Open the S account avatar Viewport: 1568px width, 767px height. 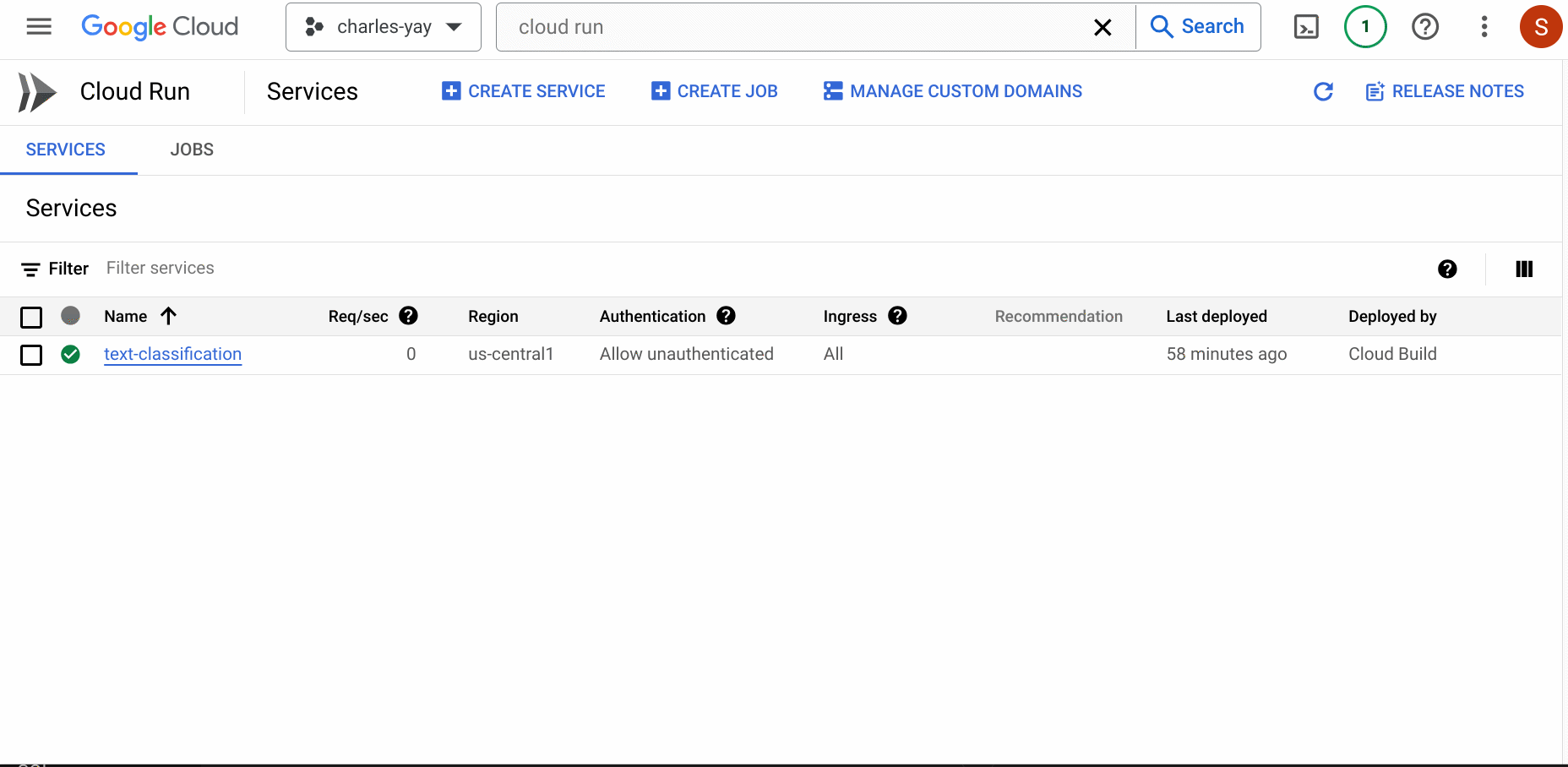point(1541,27)
